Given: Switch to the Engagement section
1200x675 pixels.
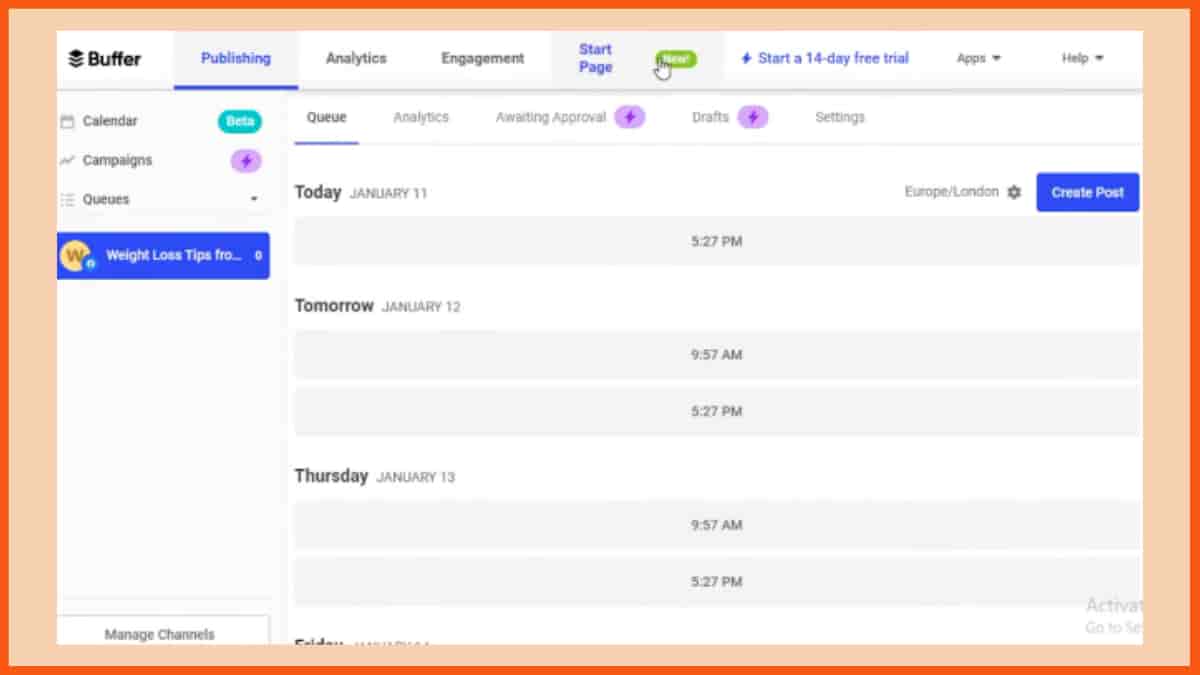Looking at the screenshot, I should pyautogui.click(x=482, y=58).
